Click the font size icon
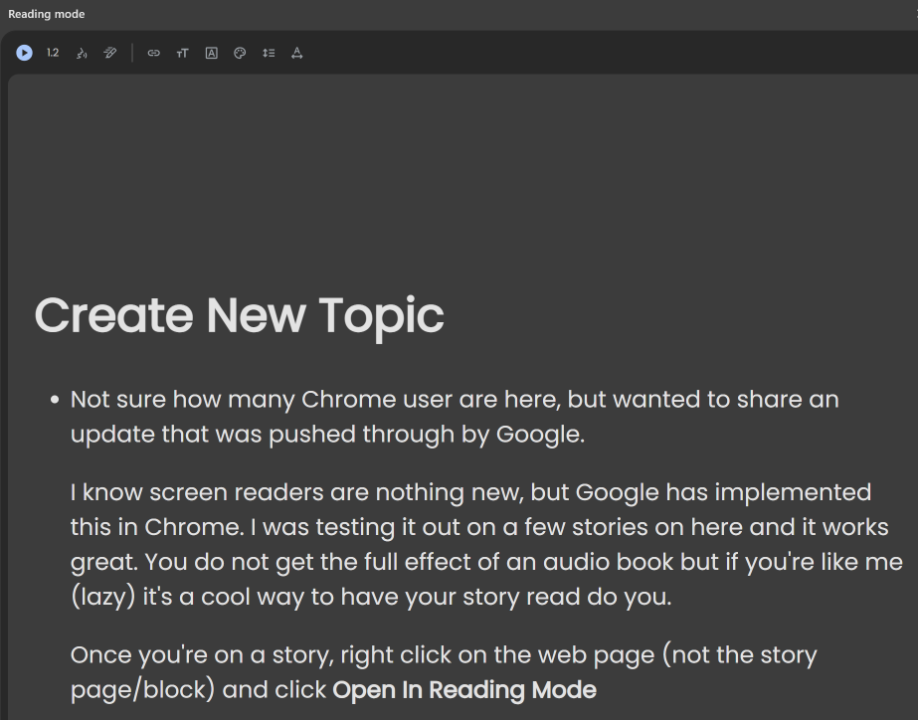 [x=182, y=53]
